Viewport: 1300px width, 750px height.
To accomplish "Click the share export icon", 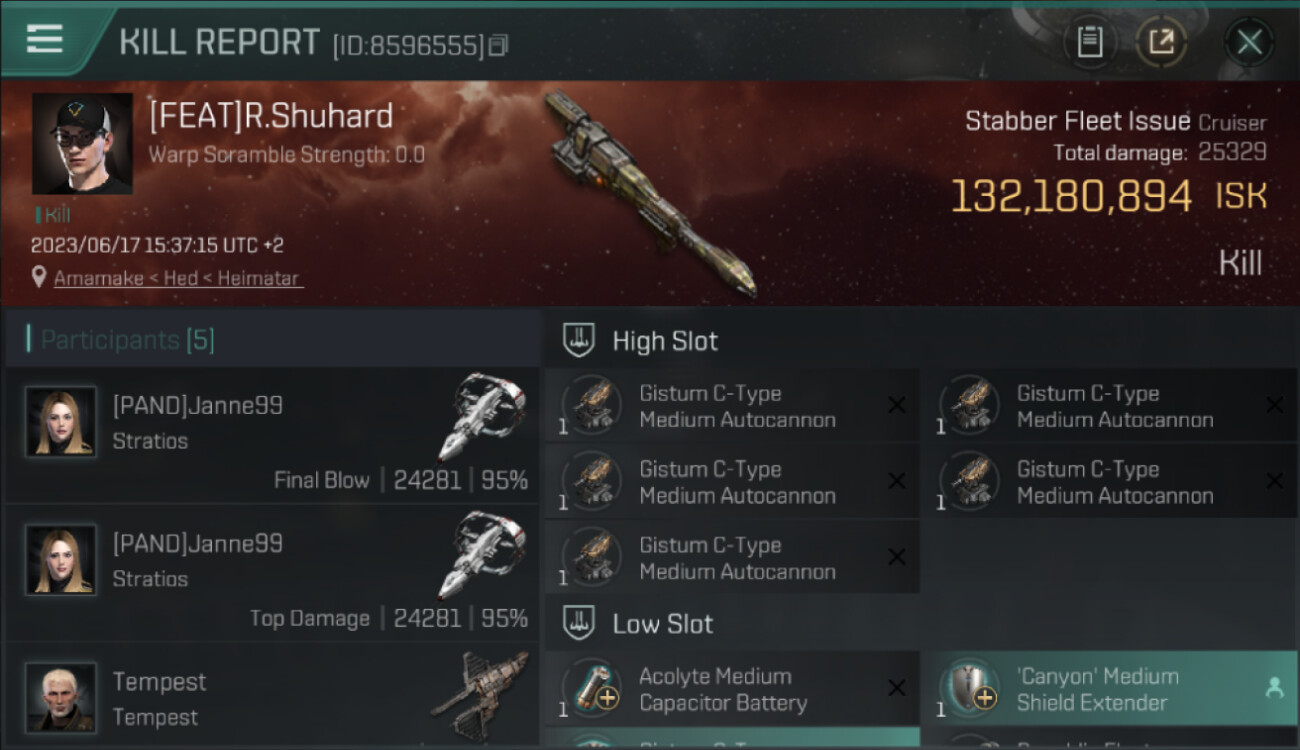I will coord(1161,42).
